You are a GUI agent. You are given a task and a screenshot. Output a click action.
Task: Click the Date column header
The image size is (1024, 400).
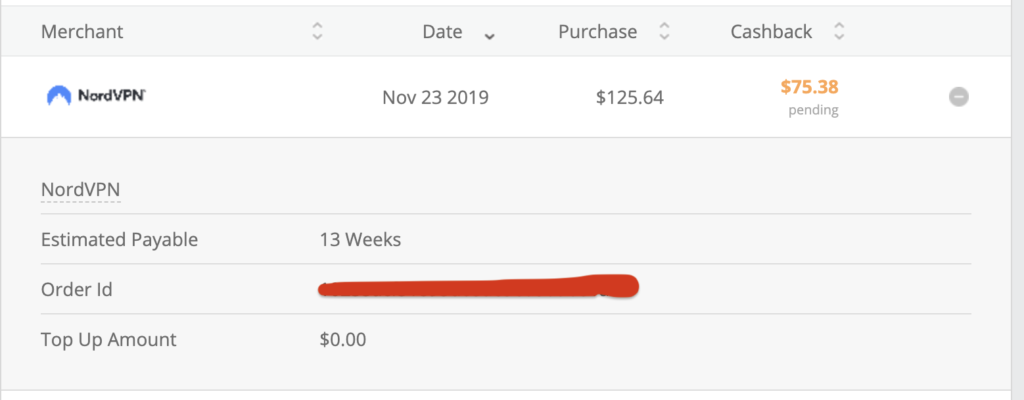(442, 32)
